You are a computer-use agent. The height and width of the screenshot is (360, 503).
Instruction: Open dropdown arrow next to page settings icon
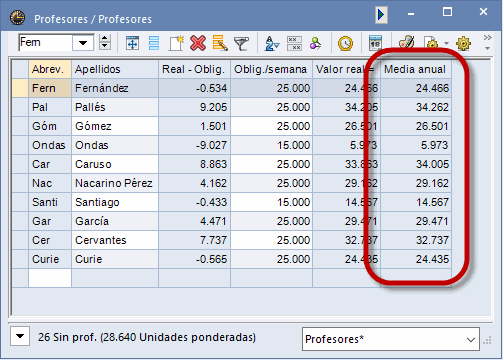coord(446,43)
